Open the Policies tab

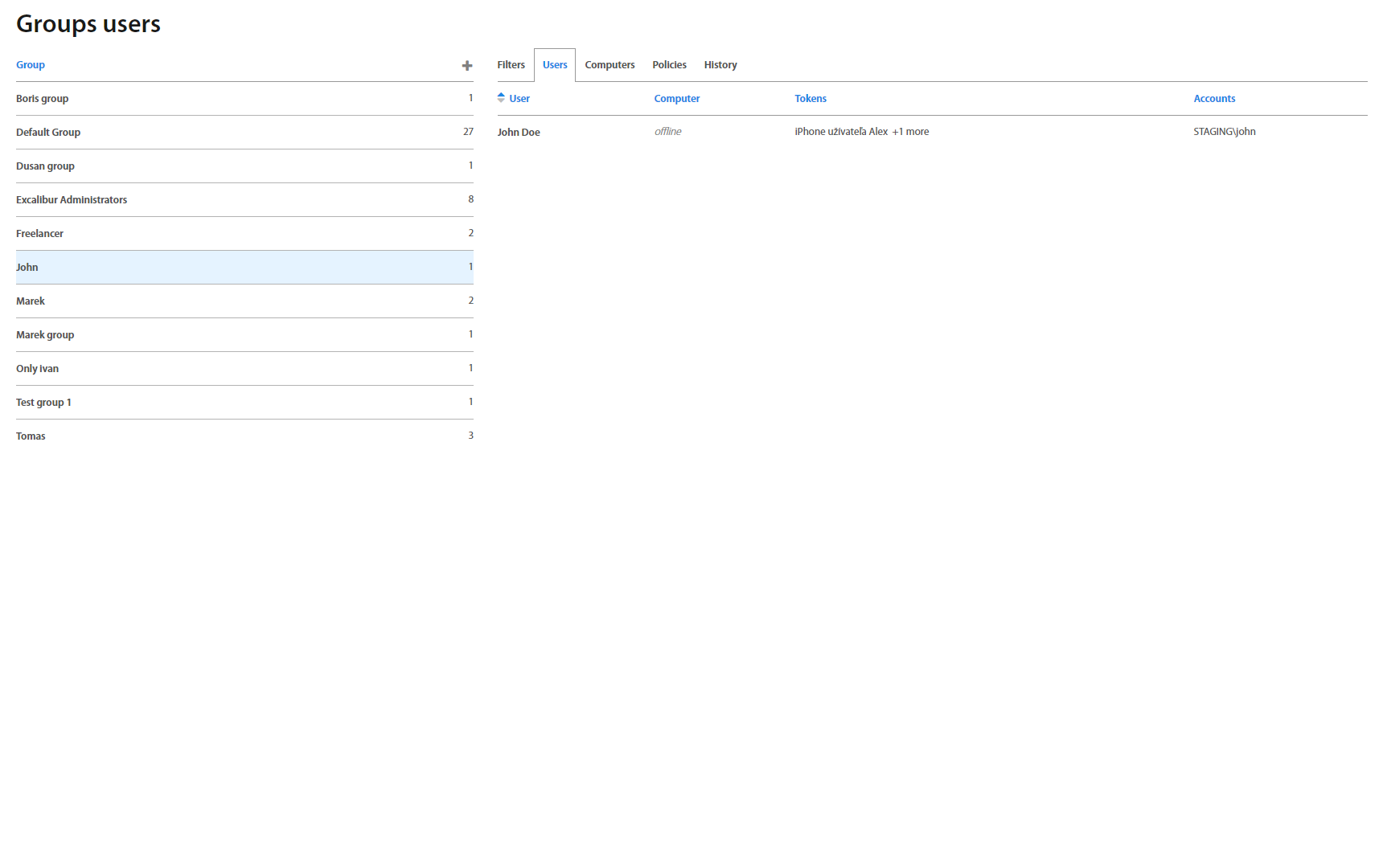(669, 65)
